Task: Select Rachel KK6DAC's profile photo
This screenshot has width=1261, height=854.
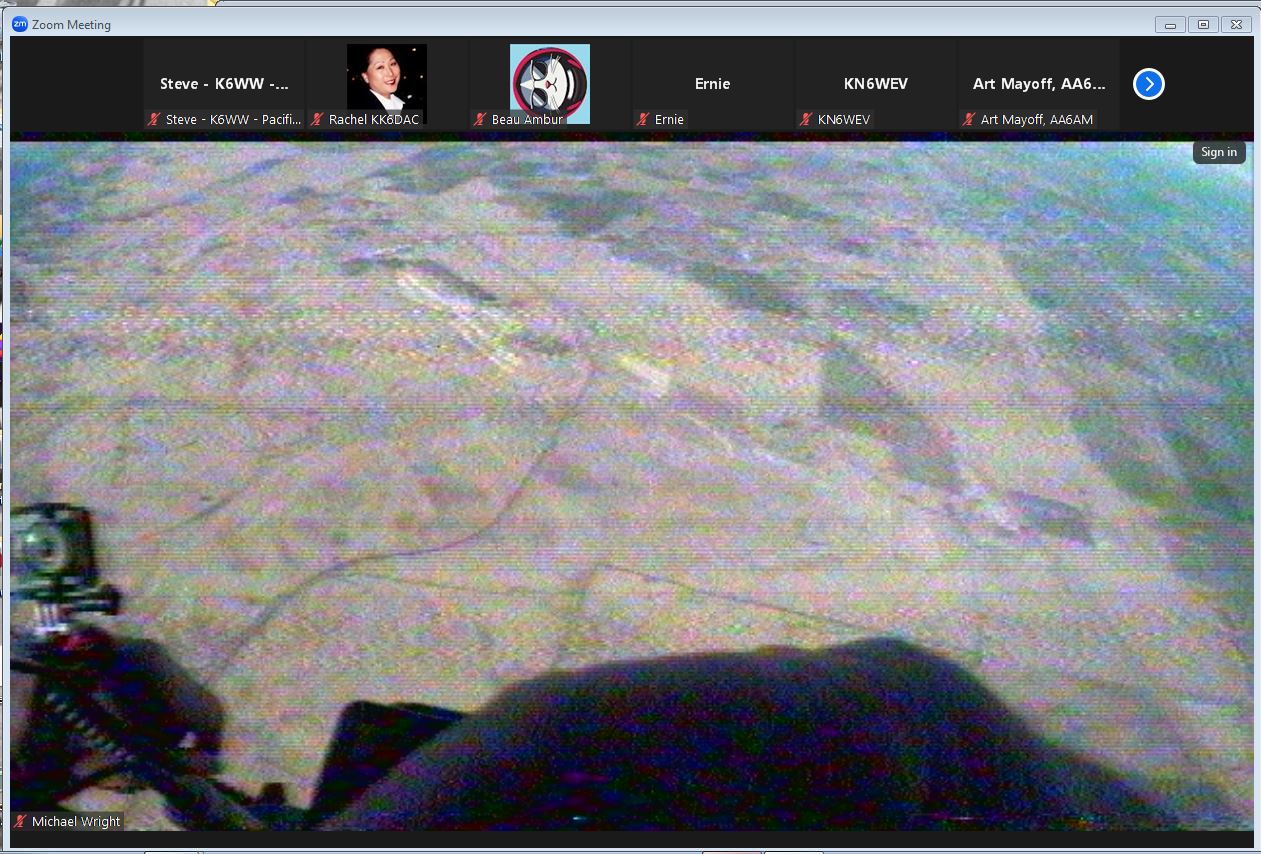Action: [x=386, y=76]
